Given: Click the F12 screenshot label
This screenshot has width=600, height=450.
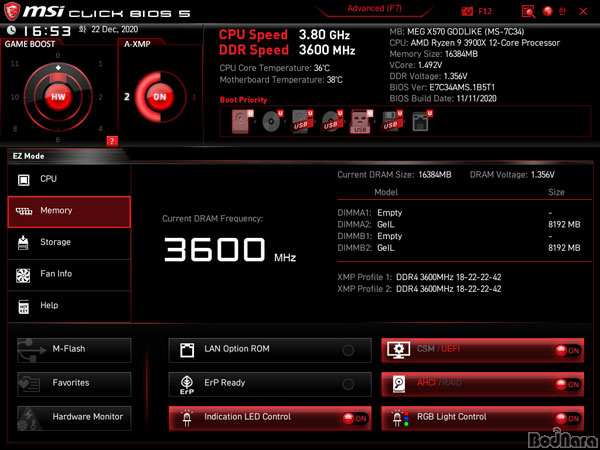Looking at the screenshot, I should point(485,11).
